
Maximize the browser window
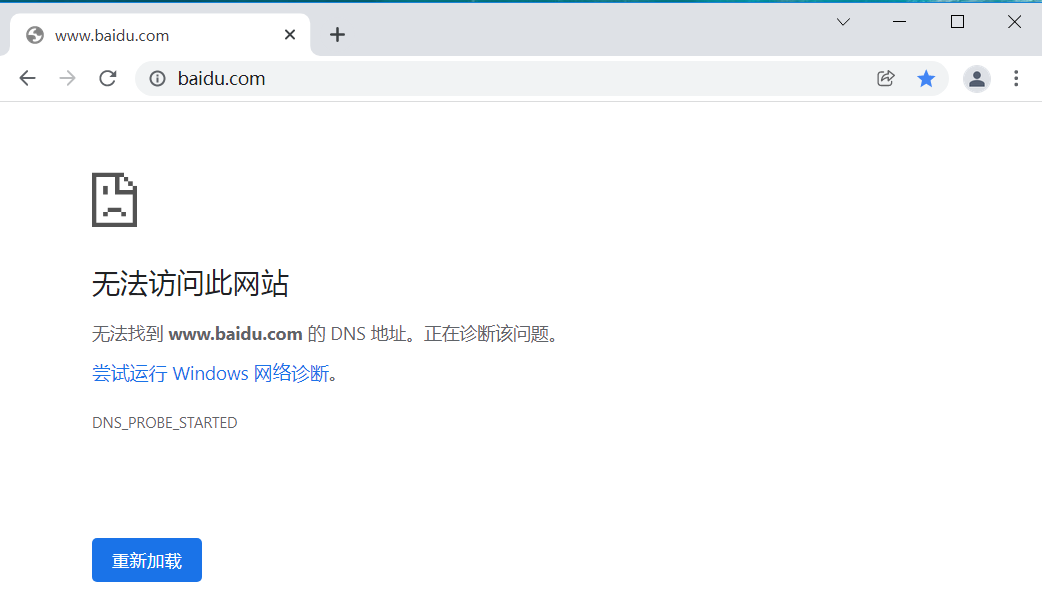(957, 22)
